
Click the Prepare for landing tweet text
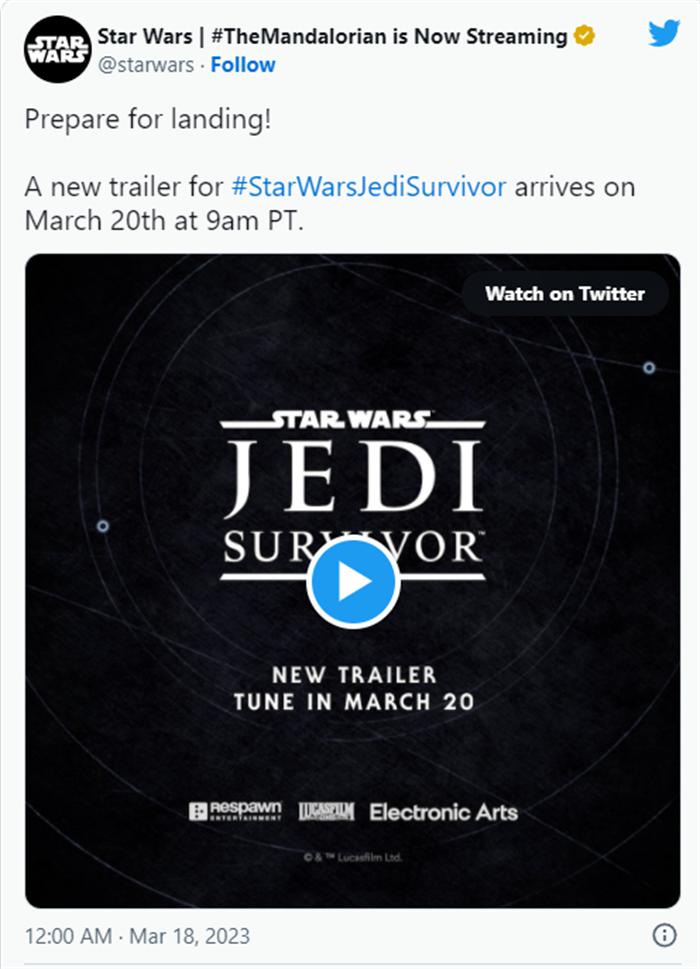pos(148,119)
